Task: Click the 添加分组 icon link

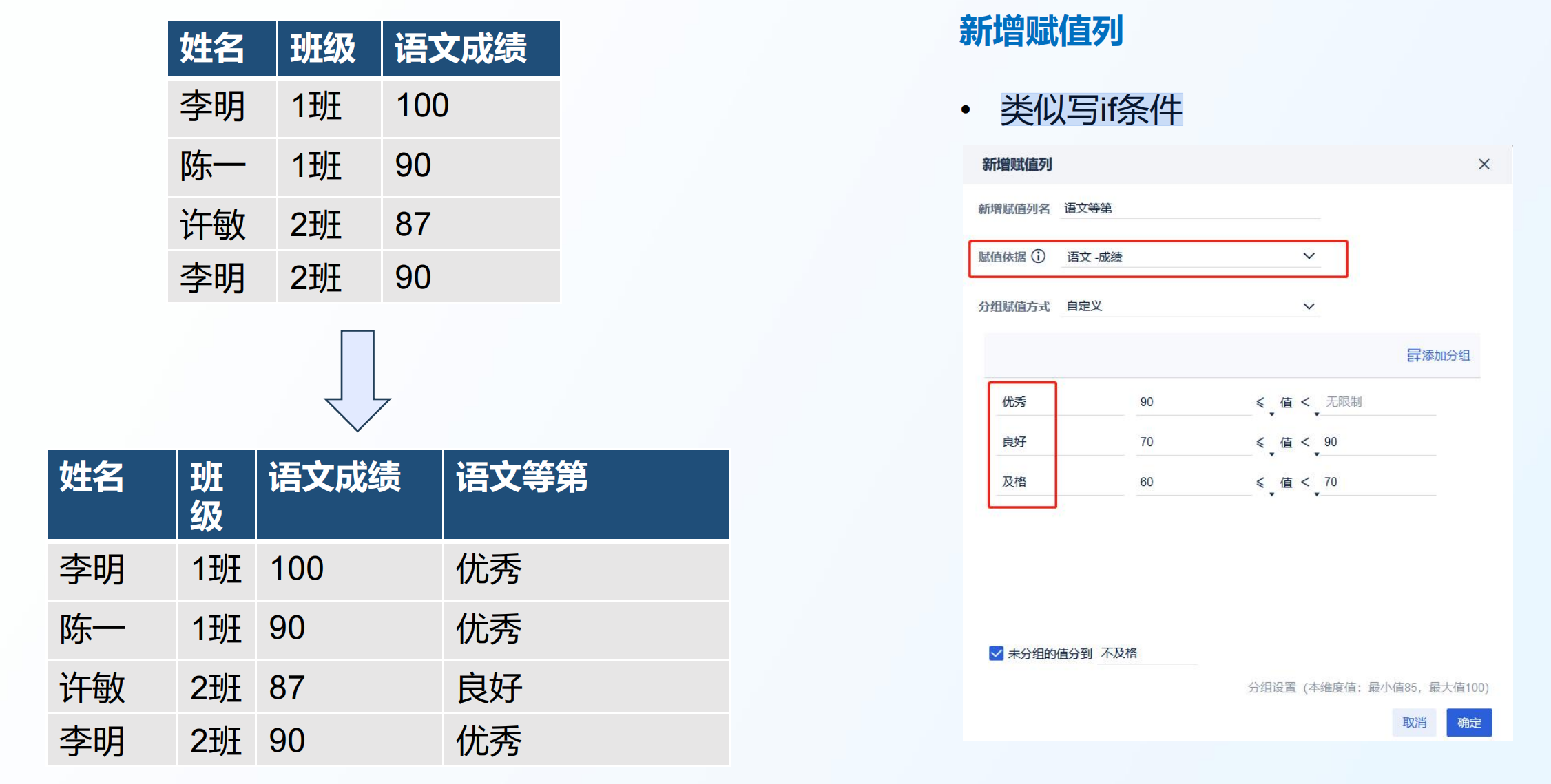Action: 1438,355
